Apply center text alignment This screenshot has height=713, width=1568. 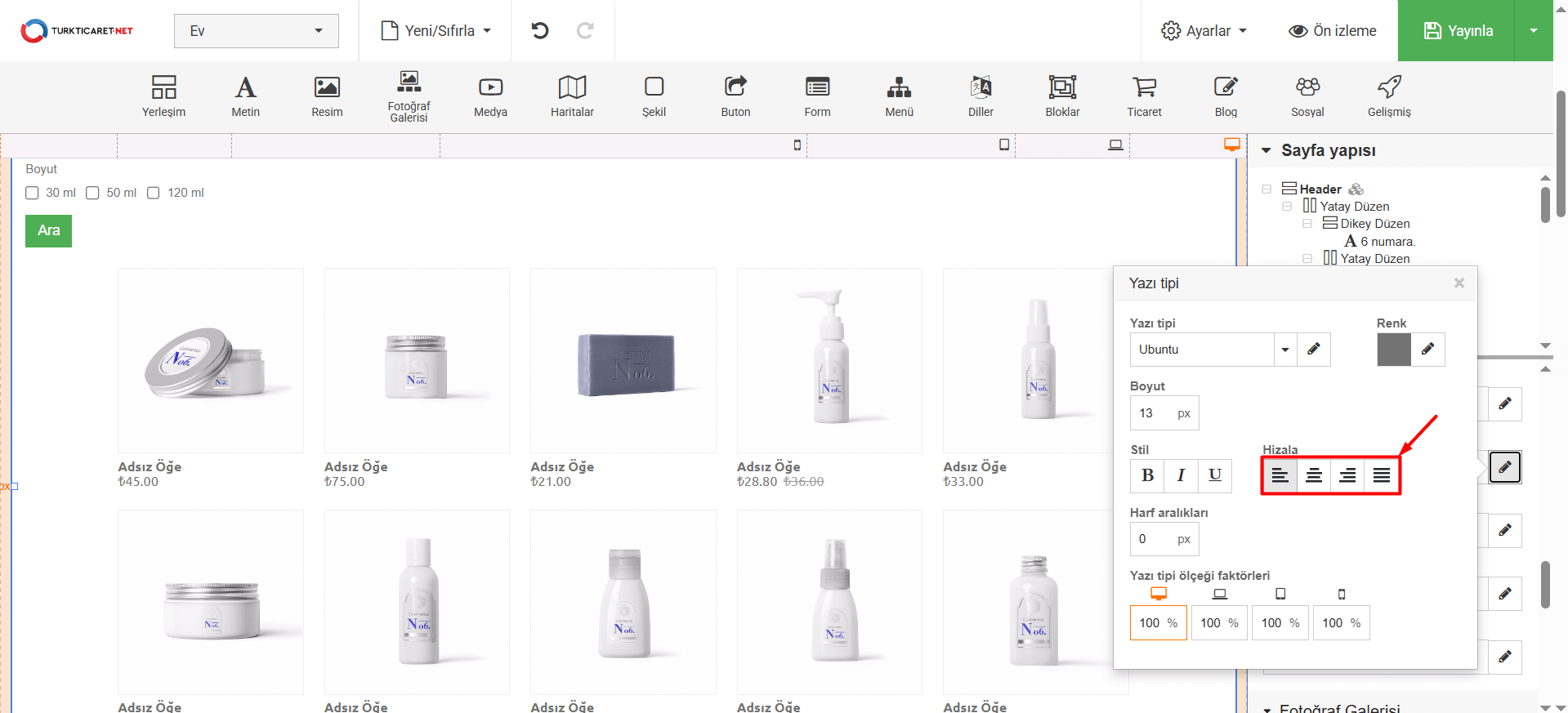(1314, 475)
